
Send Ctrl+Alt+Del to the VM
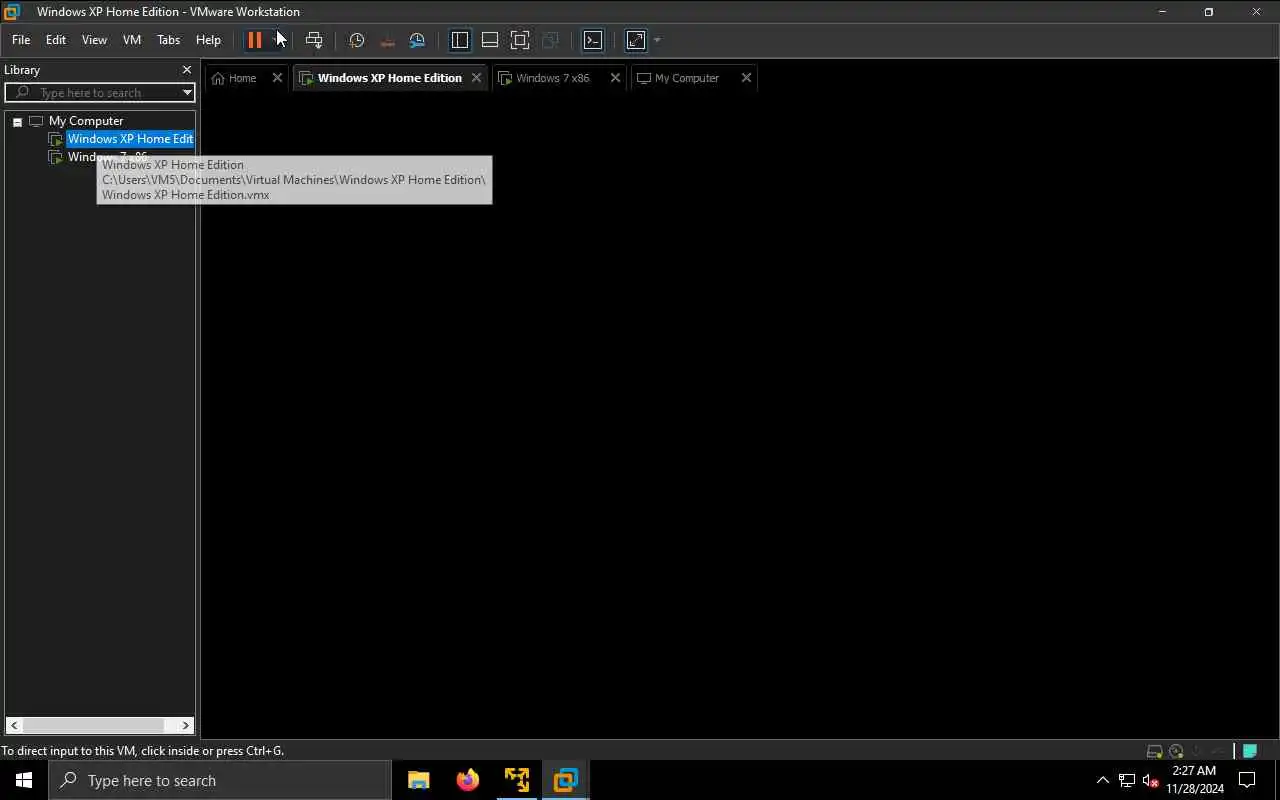[314, 40]
